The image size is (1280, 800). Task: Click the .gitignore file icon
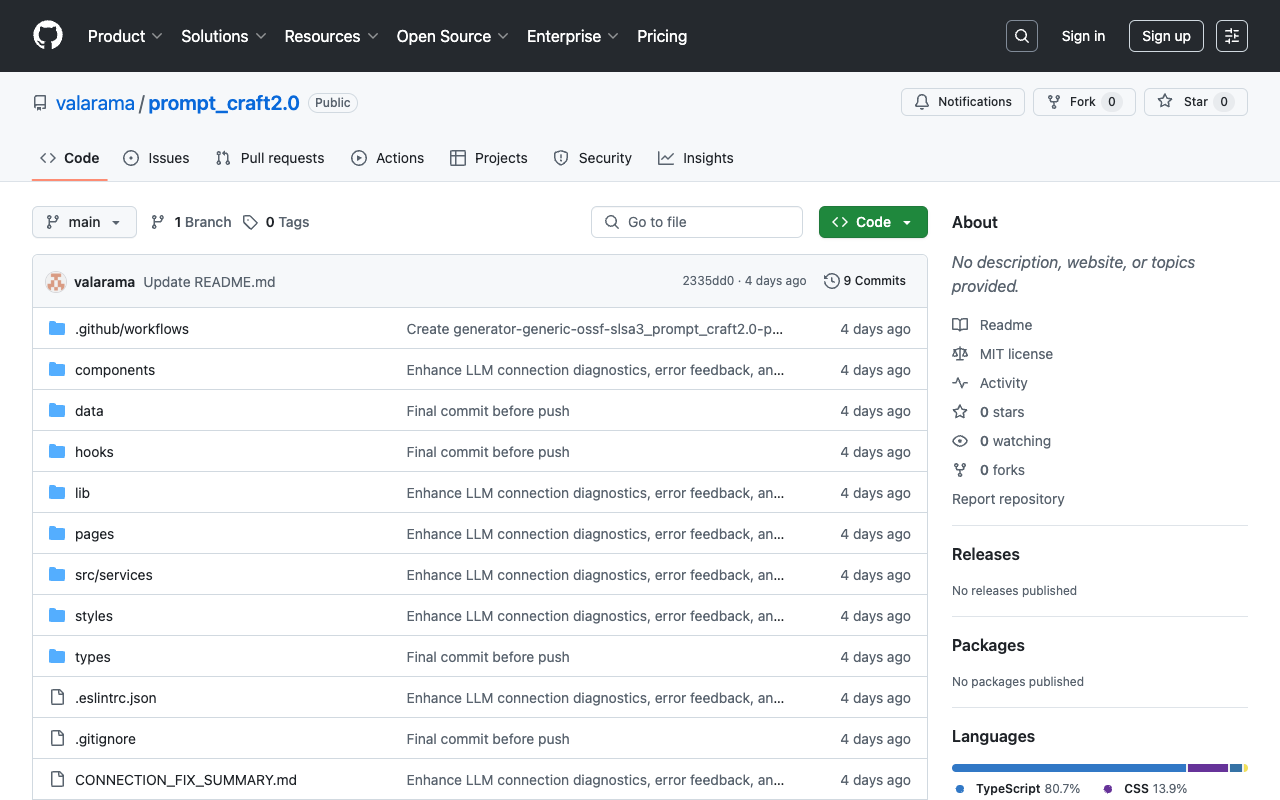57,739
